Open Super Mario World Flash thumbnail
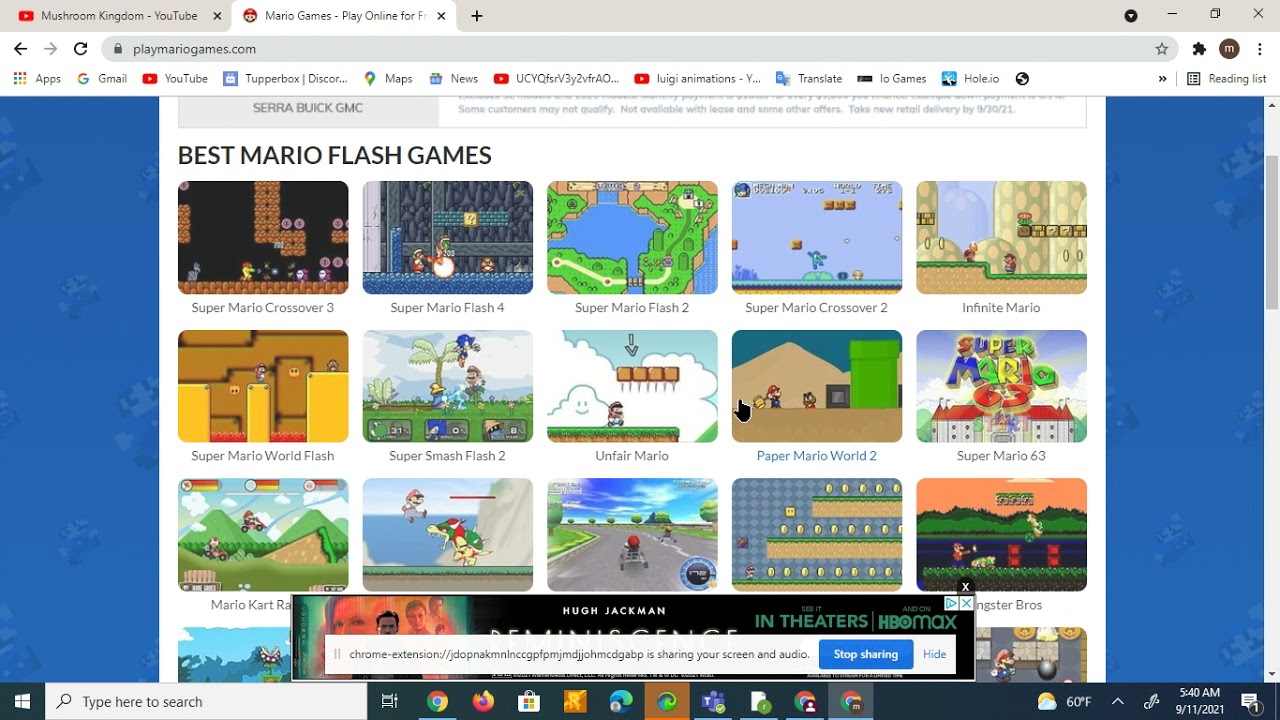This screenshot has height=720, width=1280. pos(263,386)
